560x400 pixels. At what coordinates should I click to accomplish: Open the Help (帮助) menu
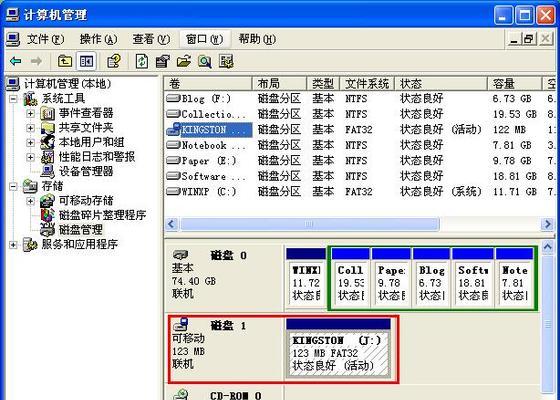click(257, 39)
